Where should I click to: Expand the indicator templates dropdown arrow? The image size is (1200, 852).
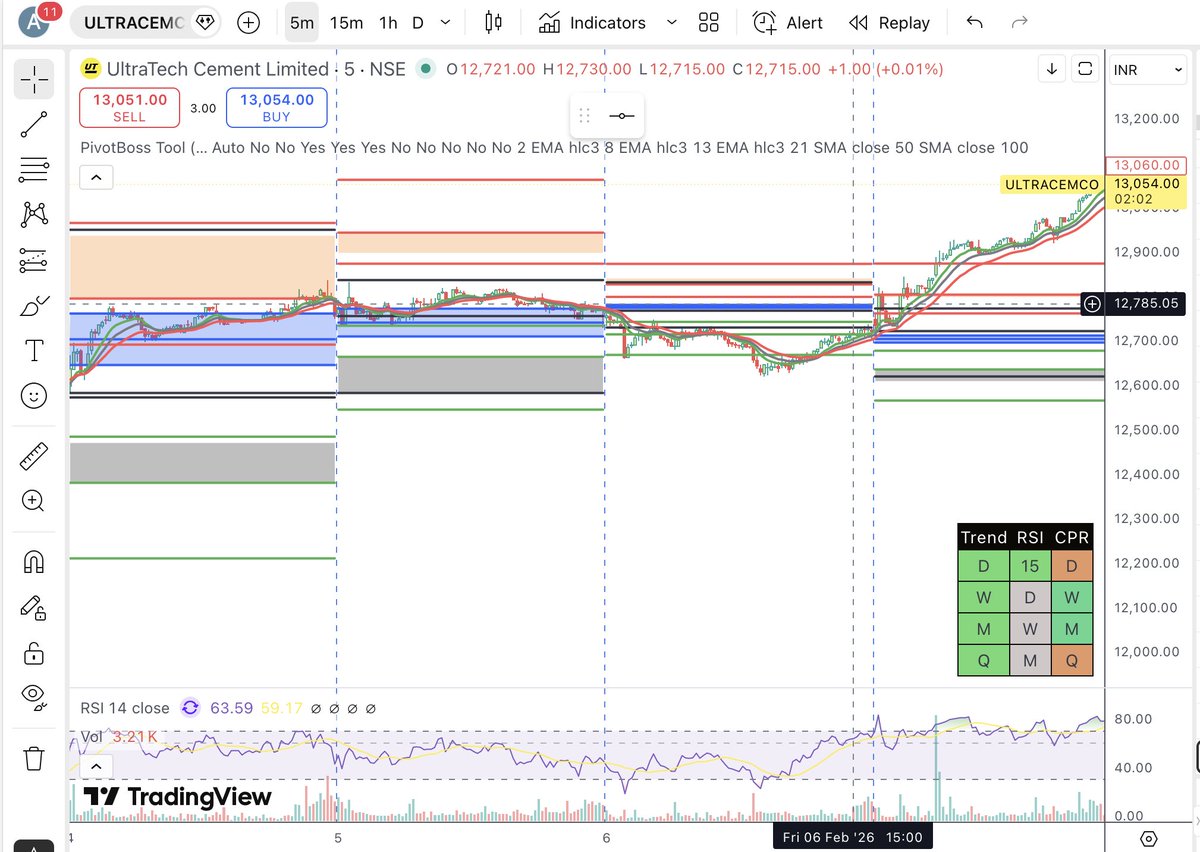[x=671, y=22]
